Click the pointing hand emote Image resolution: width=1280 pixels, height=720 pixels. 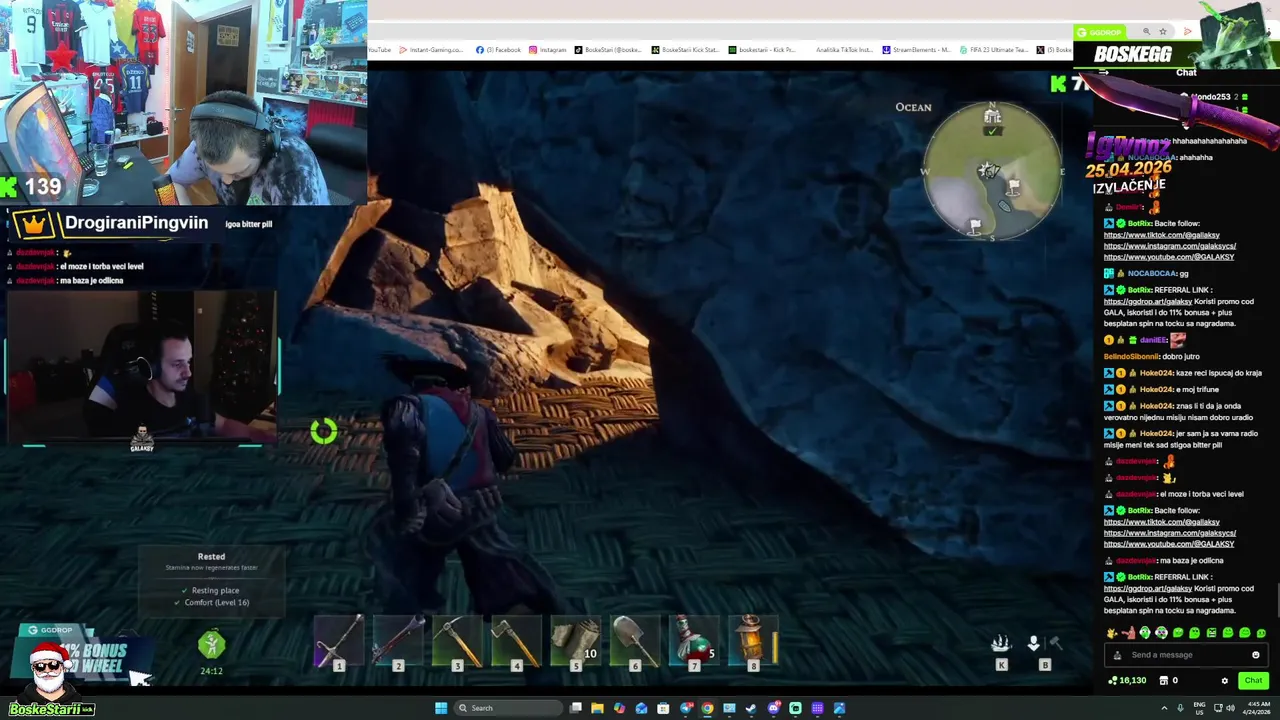(1128, 633)
